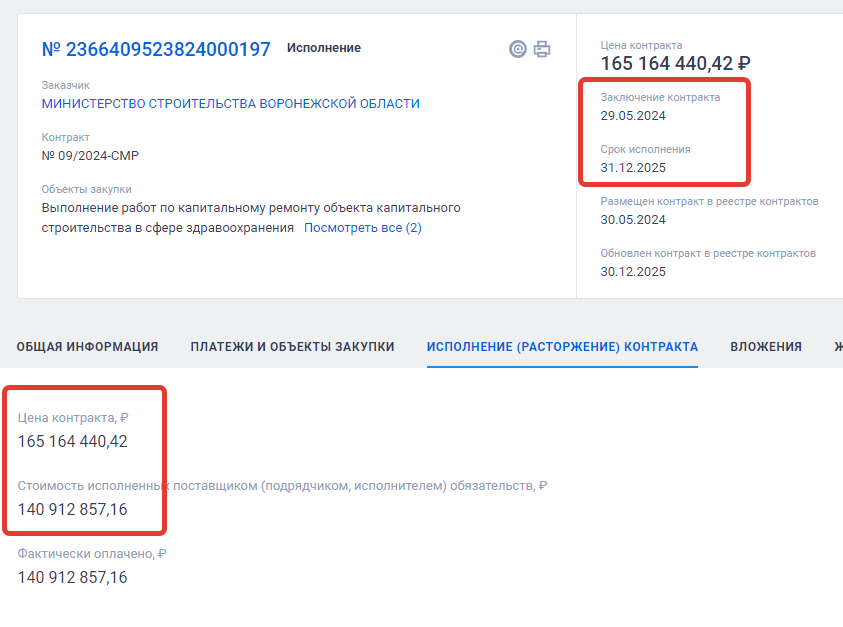Viewport: 843px width, 627px height.
Task: Click the @ email subscription icon
Action: click(517, 49)
